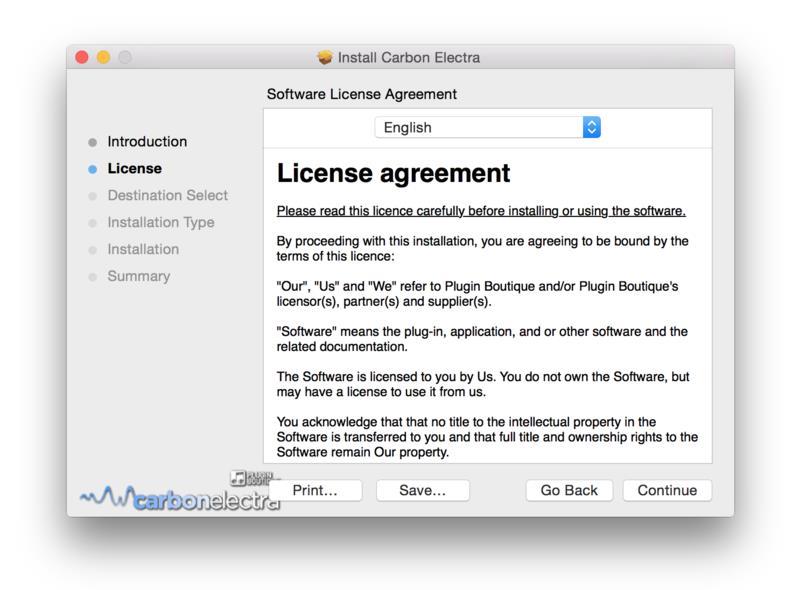800x590 pixels.
Task: Open the English language dropdown
Action: pyautogui.click(x=487, y=128)
